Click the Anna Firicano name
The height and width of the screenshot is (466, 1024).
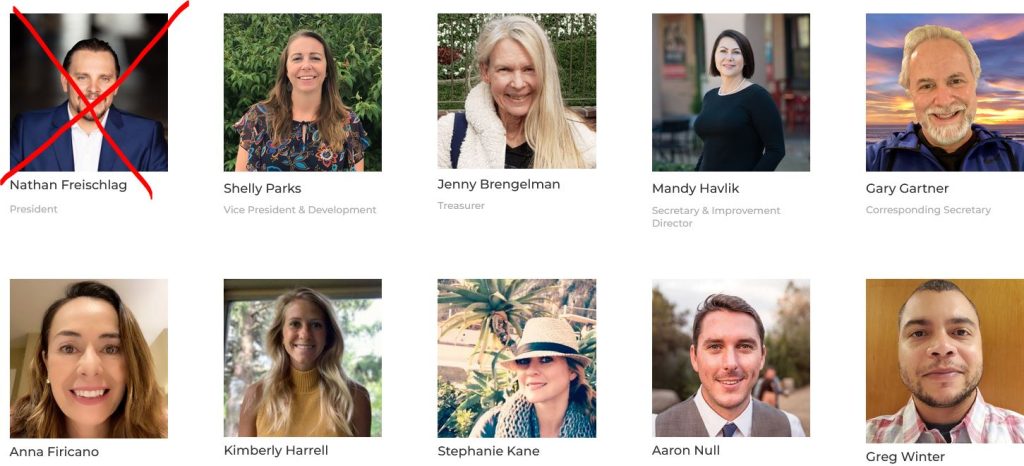pos(54,452)
